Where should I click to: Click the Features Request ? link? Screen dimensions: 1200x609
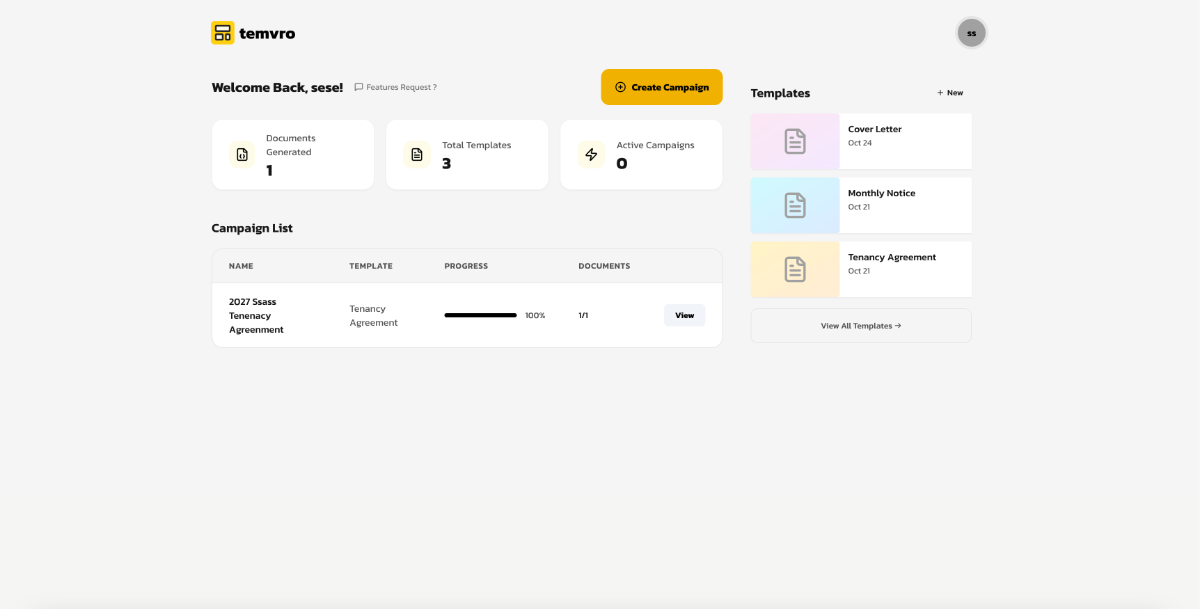pyautogui.click(x=401, y=87)
